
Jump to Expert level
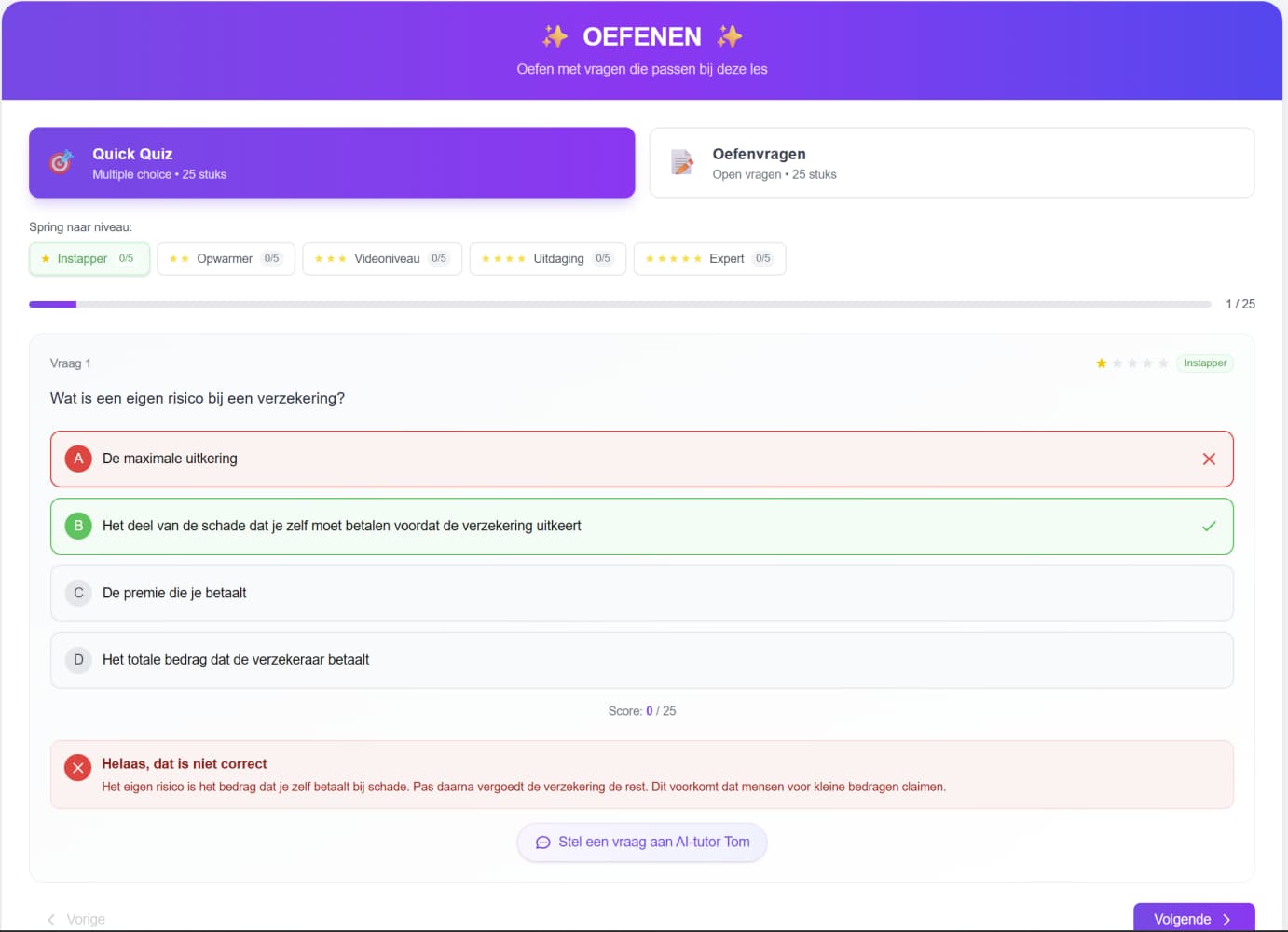(710, 259)
